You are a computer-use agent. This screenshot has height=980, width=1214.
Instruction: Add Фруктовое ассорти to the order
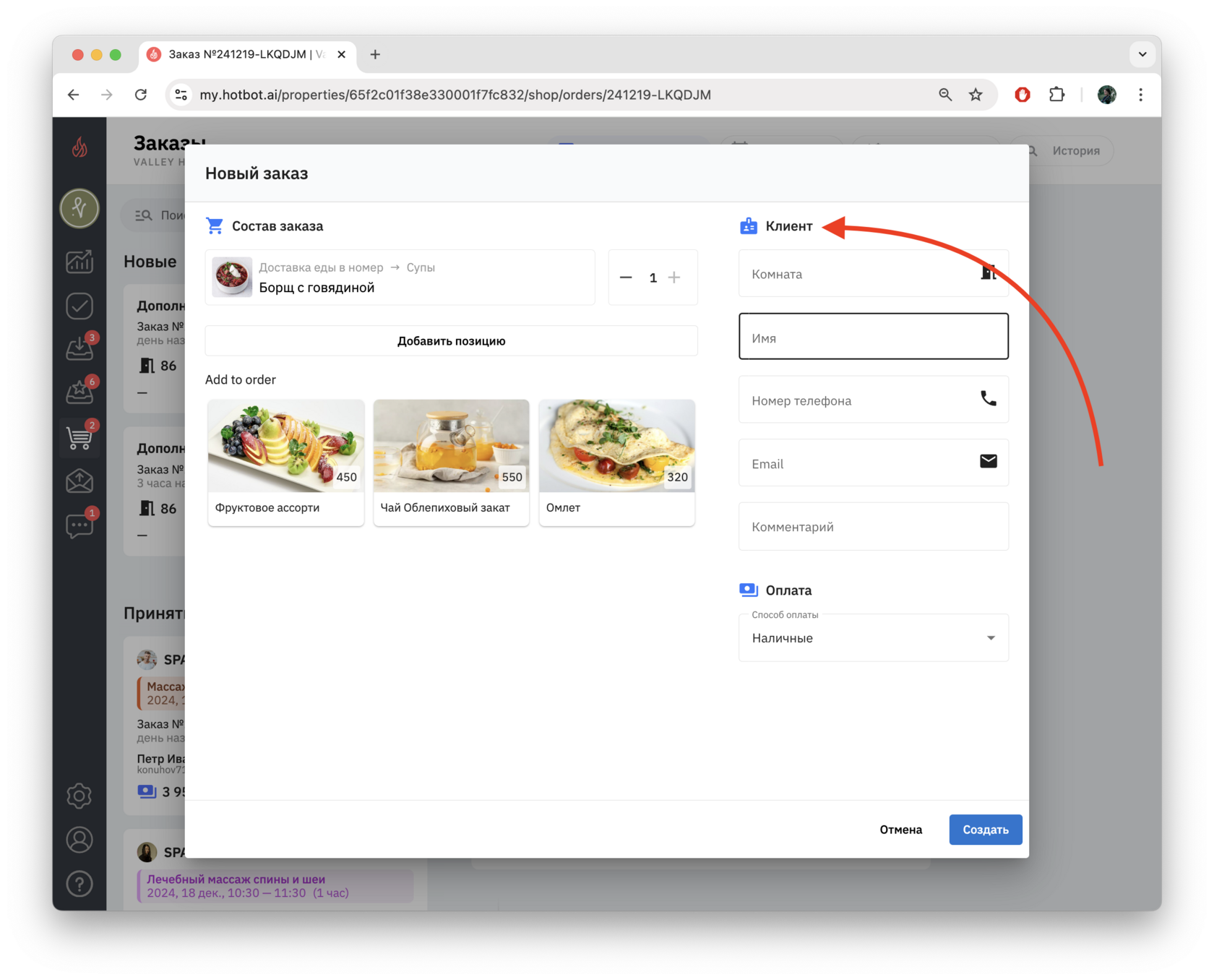click(286, 463)
